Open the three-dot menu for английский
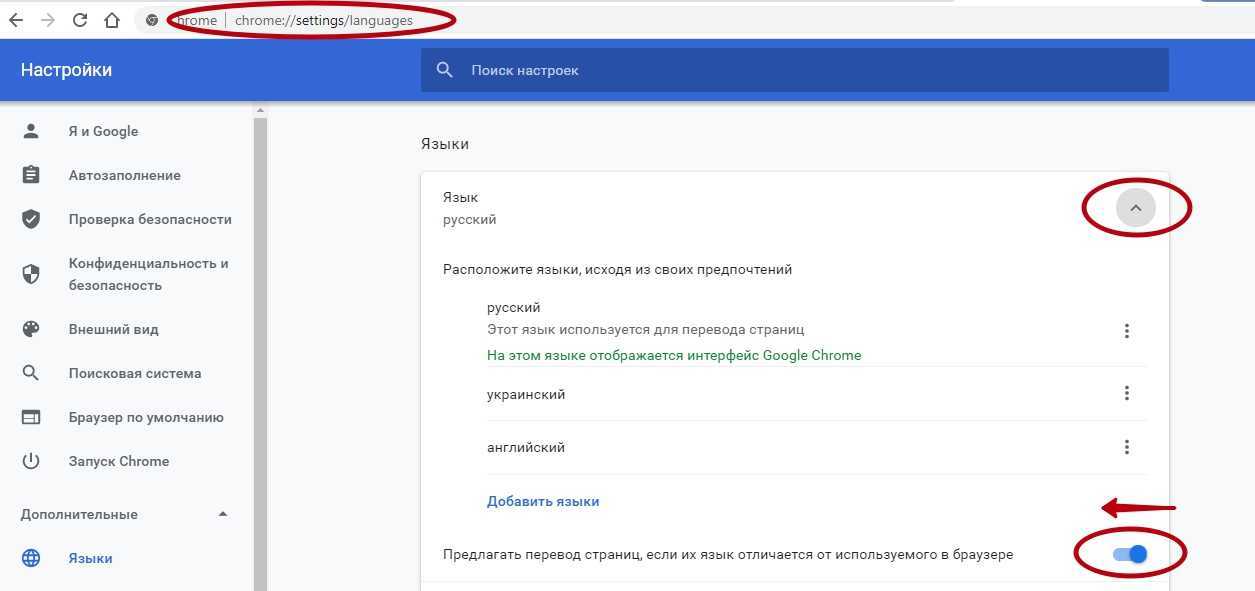Image resolution: width=1255 pixels, height=591 pixels. (x=1127, y=447)
